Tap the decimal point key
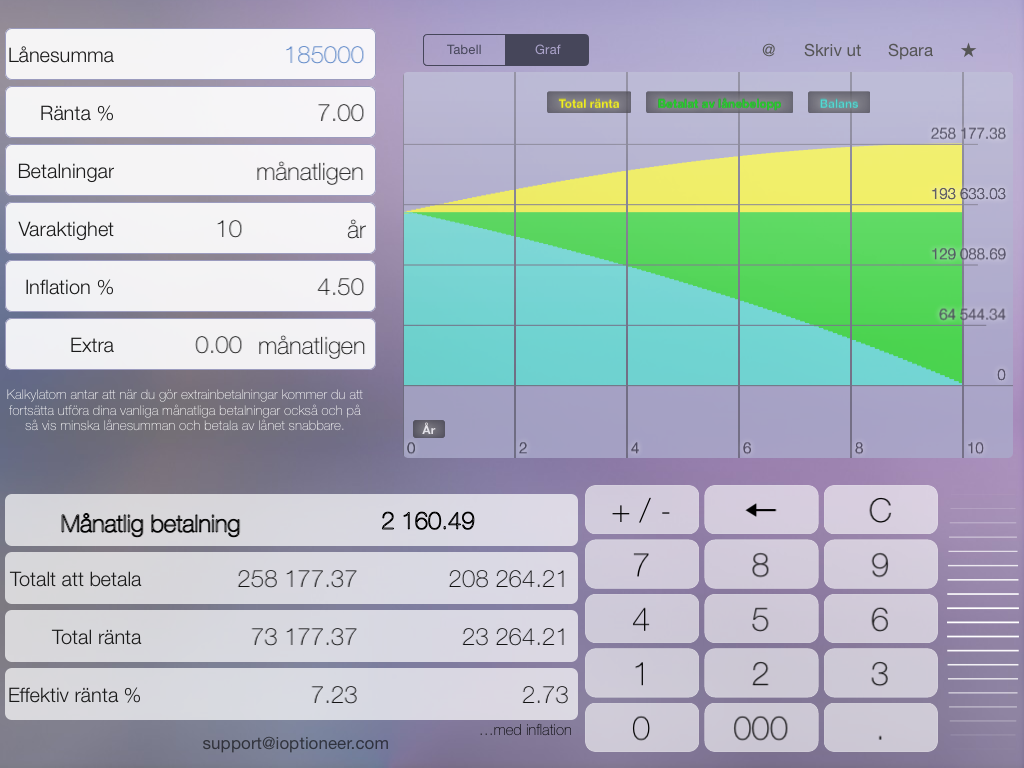This screenshot has width=1024, height=768. point(880,728)
